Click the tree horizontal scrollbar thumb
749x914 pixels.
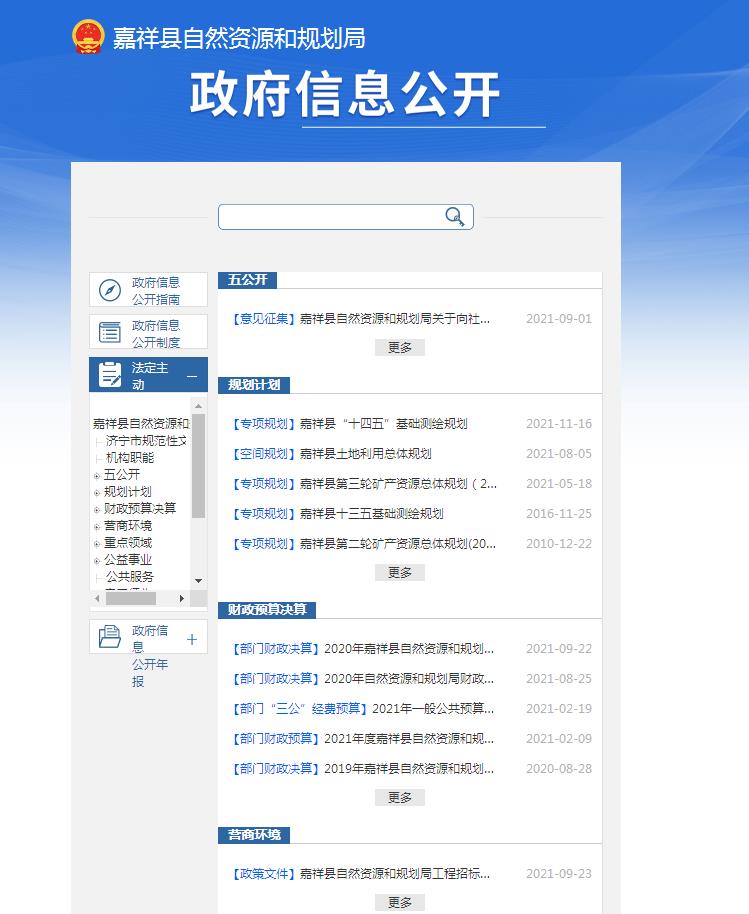[131, 599]
